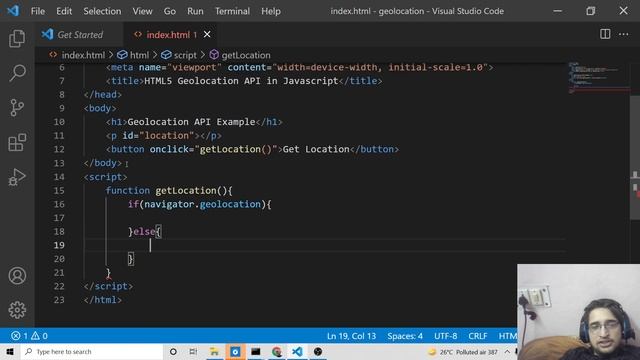Viewport: 640px width, 360px height.
Task: Click the Windows Start button
Action: click(x=10, y=351)
